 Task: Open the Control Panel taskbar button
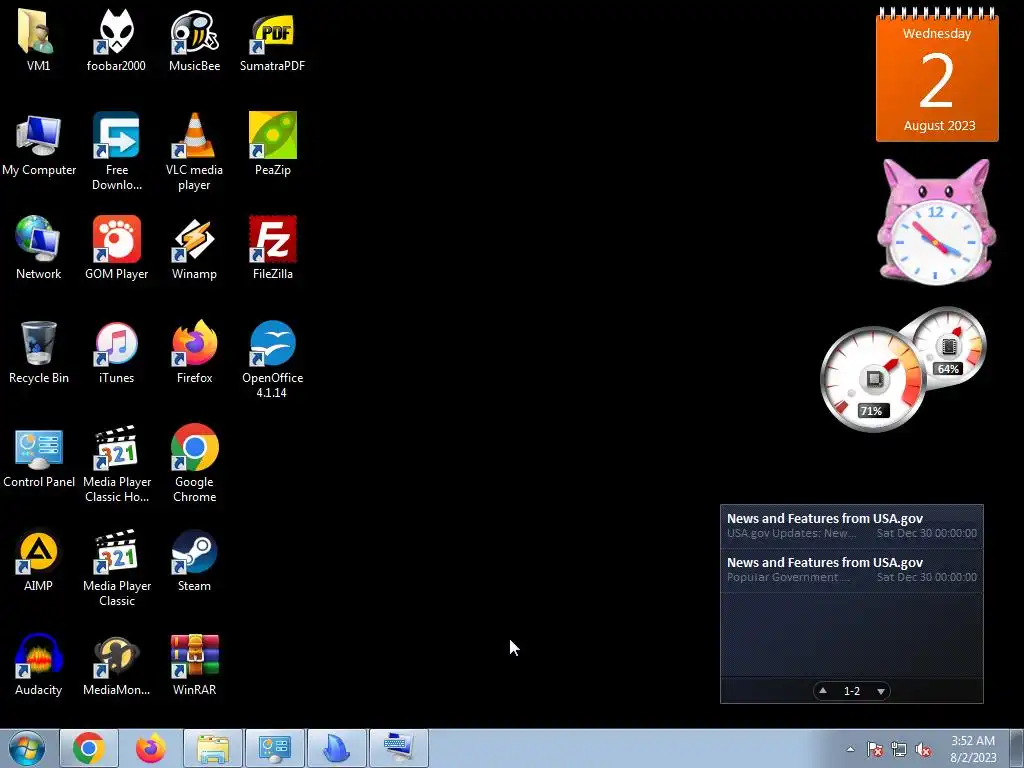pos(275,748)
